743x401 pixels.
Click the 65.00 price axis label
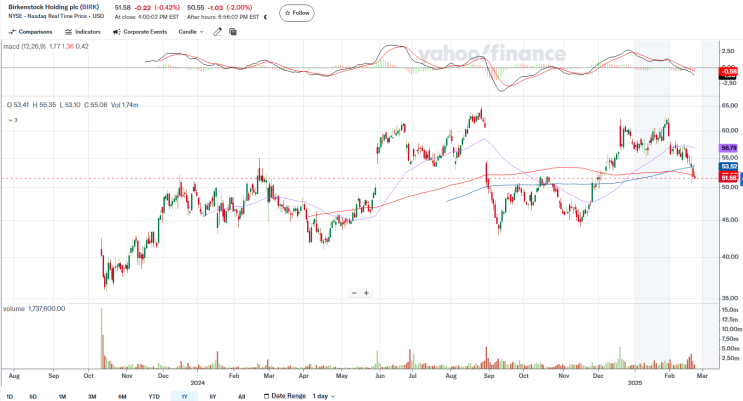coord(730,105)
